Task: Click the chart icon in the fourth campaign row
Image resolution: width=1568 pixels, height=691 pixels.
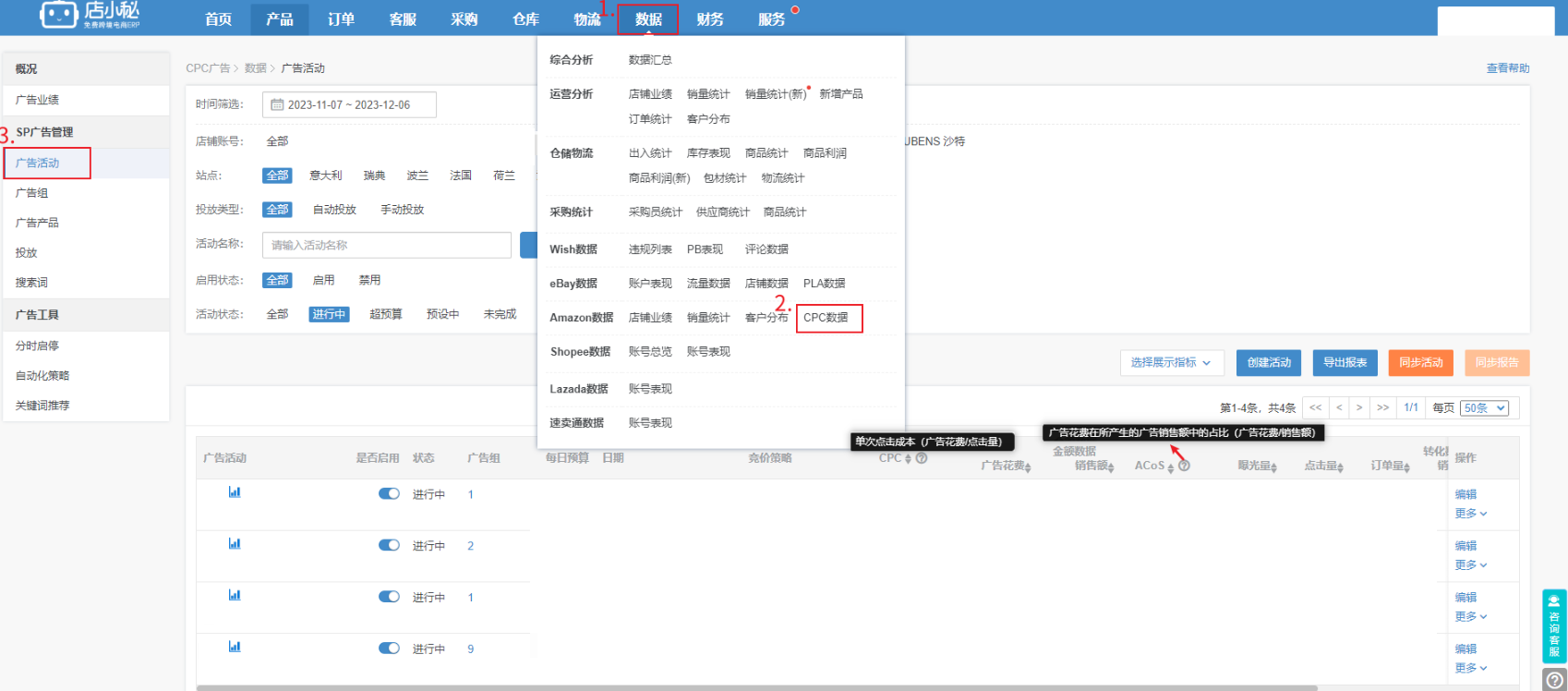Action: [234, 647]
